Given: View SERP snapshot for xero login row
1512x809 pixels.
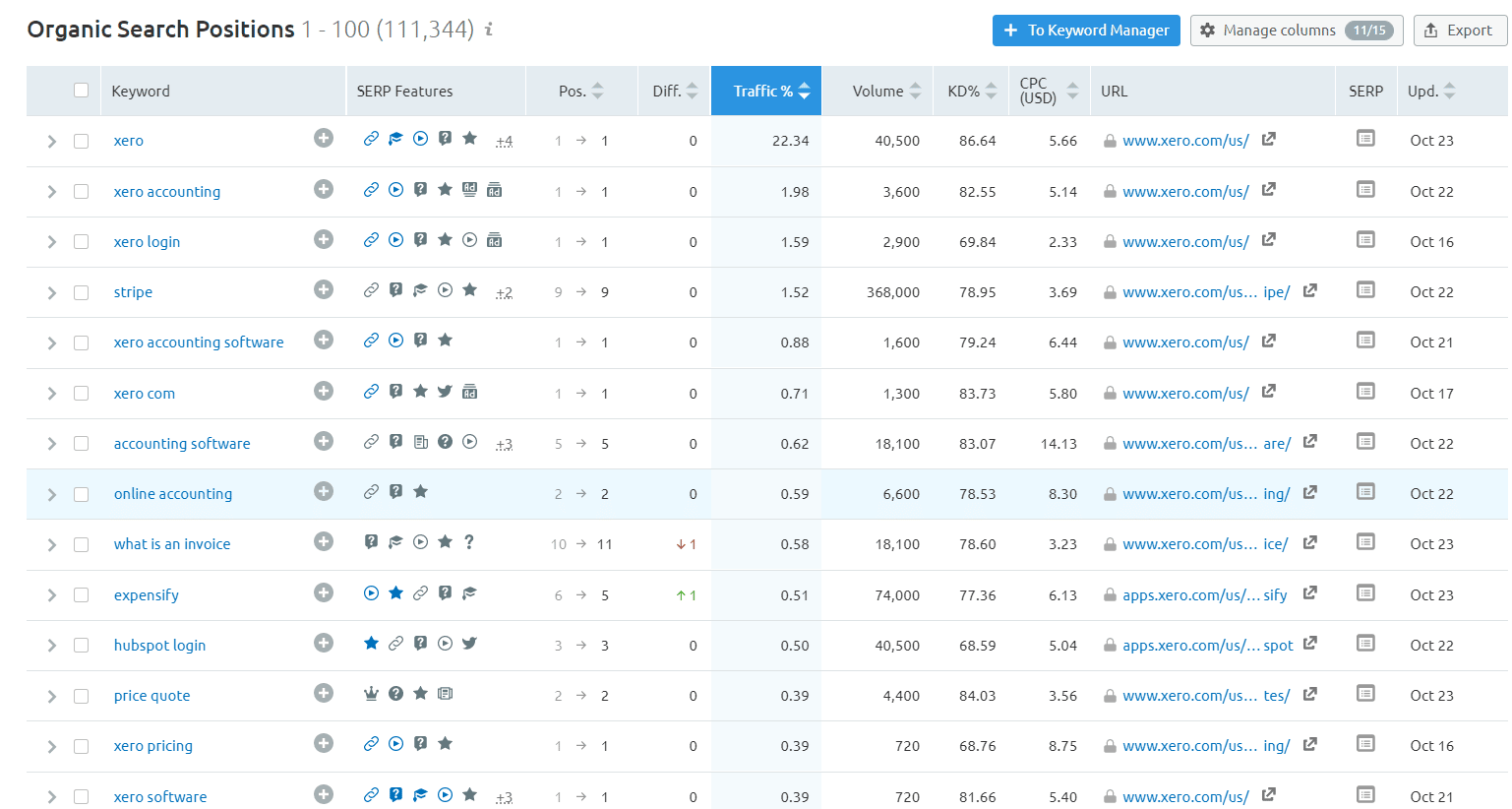Looking at the screenshot, I should [x=1365, y=239].
